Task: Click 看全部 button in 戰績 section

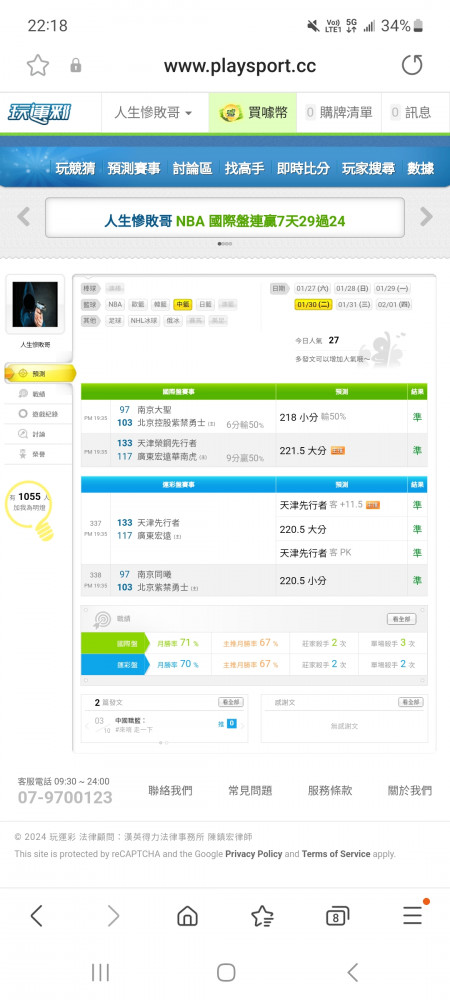Action: coord(402,619)
